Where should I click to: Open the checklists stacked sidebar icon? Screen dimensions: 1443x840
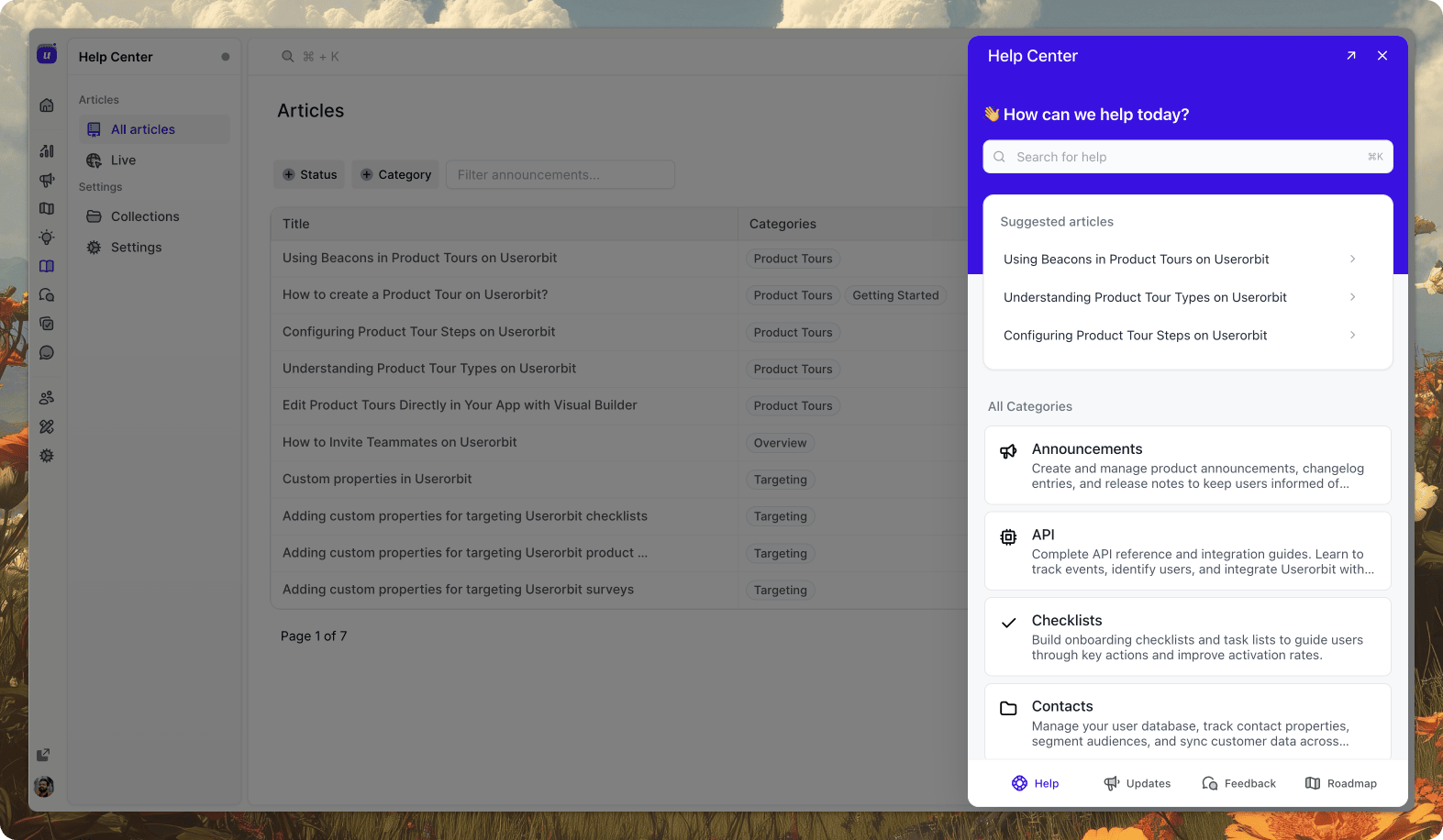coord(47,324)
